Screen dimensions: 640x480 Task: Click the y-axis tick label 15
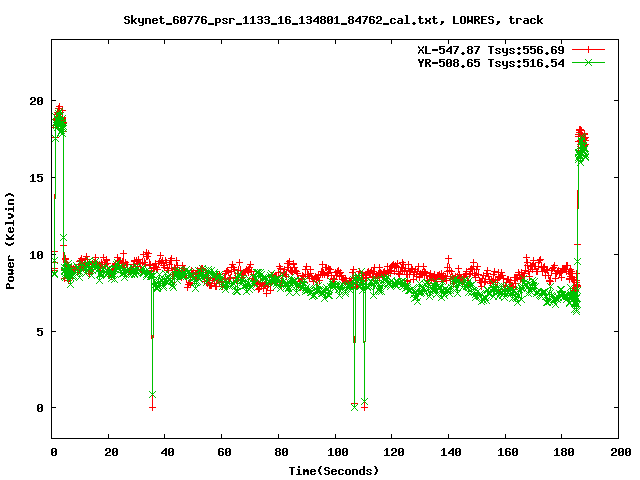[36, 178]
